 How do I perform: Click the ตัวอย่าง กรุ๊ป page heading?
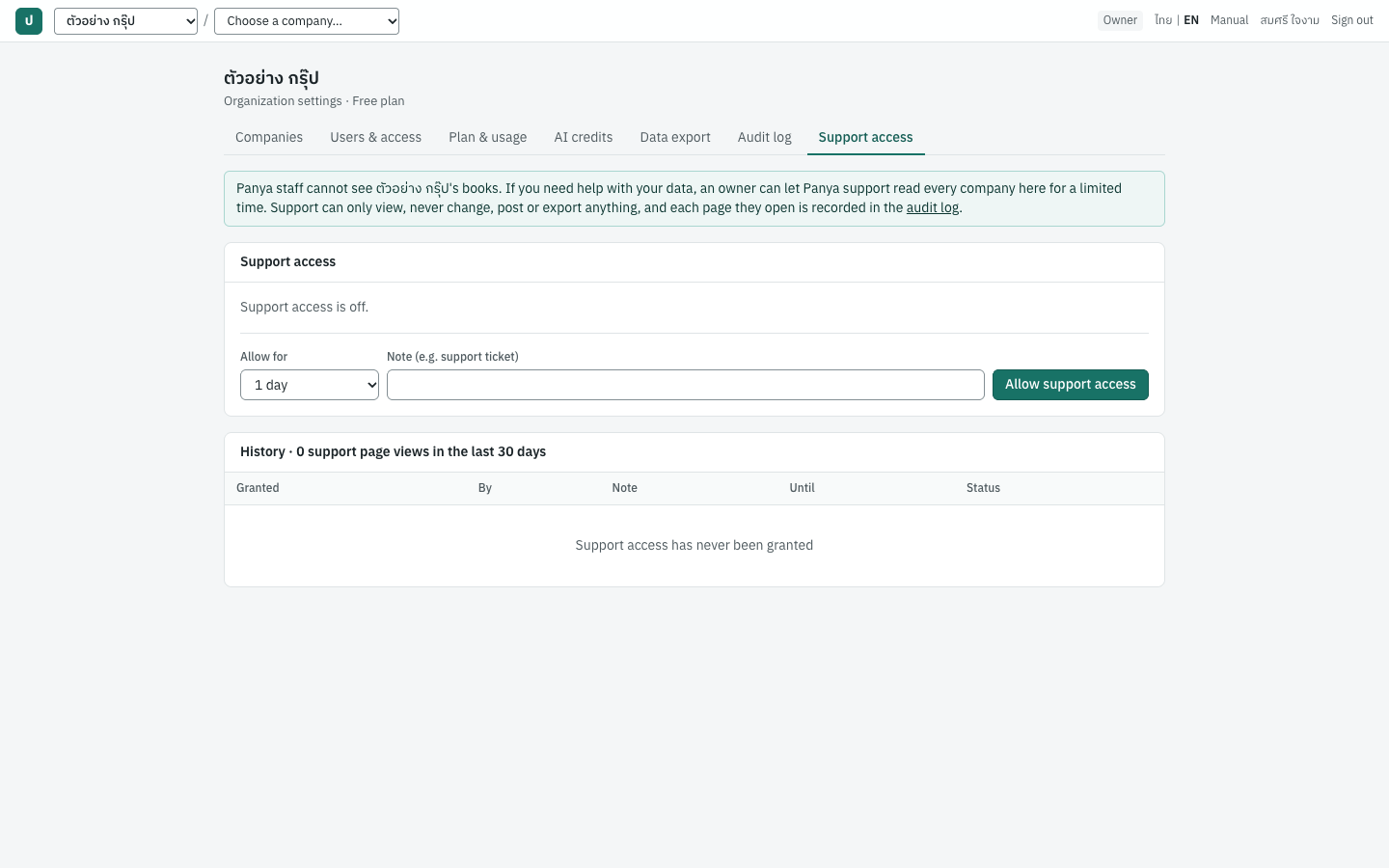271,77
